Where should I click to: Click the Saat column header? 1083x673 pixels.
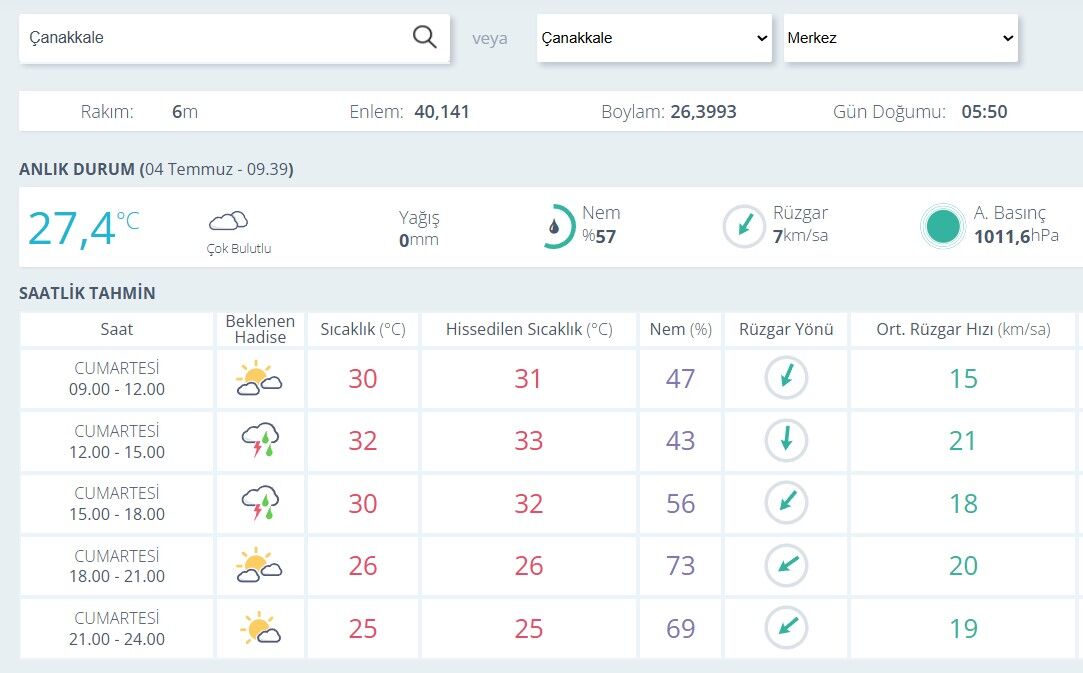[x=117, y=329]
